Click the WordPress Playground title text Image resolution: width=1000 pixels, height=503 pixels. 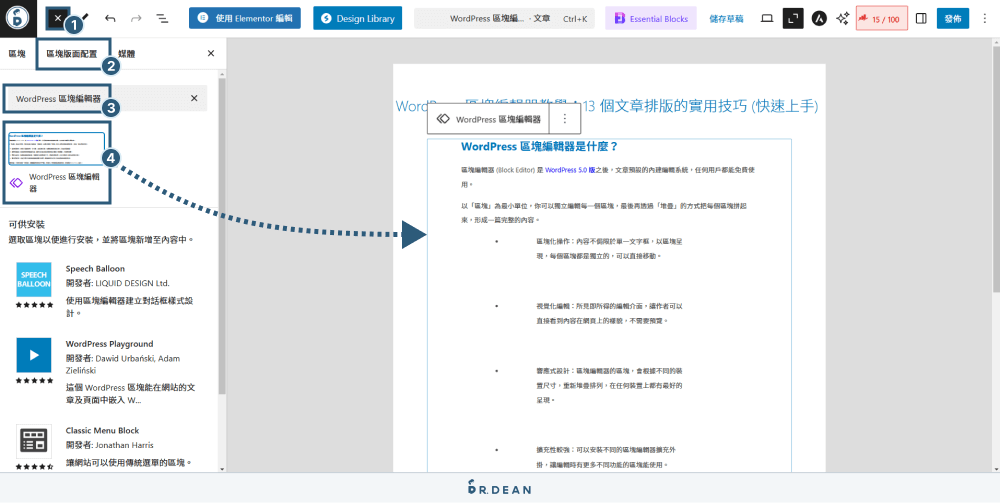109,344
